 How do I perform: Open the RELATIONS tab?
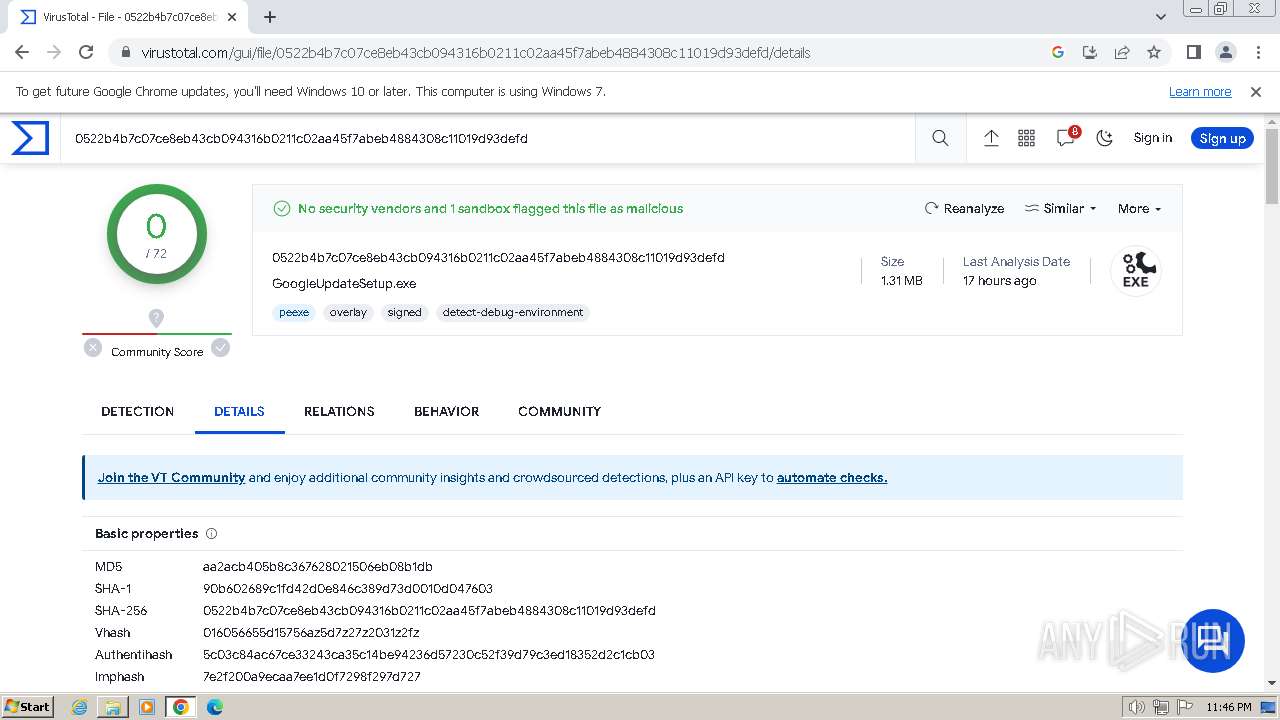click(339, 411)
